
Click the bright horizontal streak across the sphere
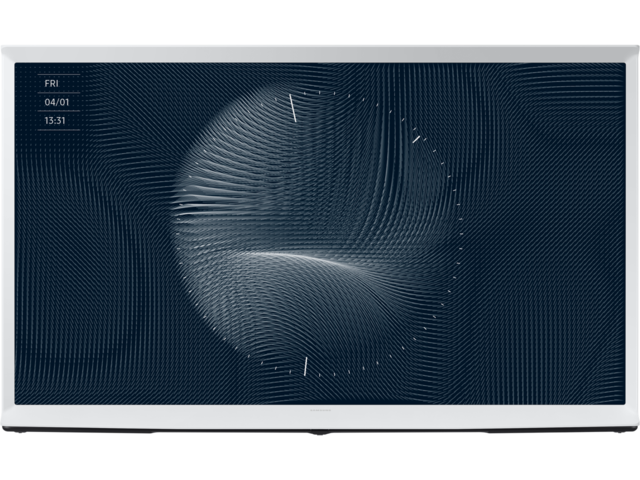[x=300, y=257]
